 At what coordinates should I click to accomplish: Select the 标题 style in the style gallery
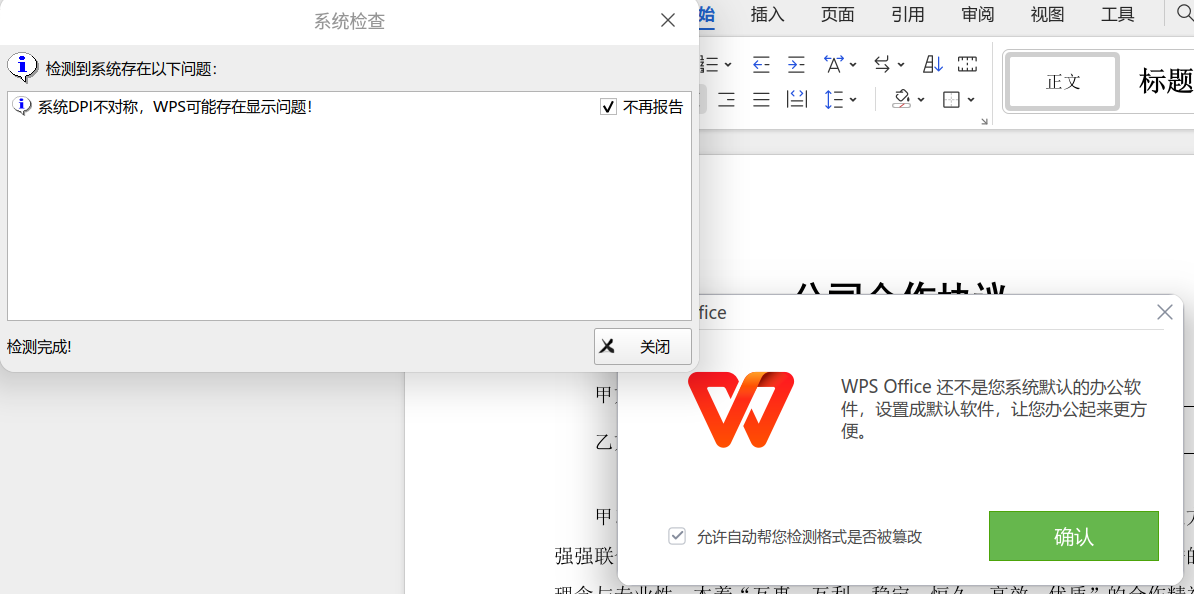tap(1165, 81)
